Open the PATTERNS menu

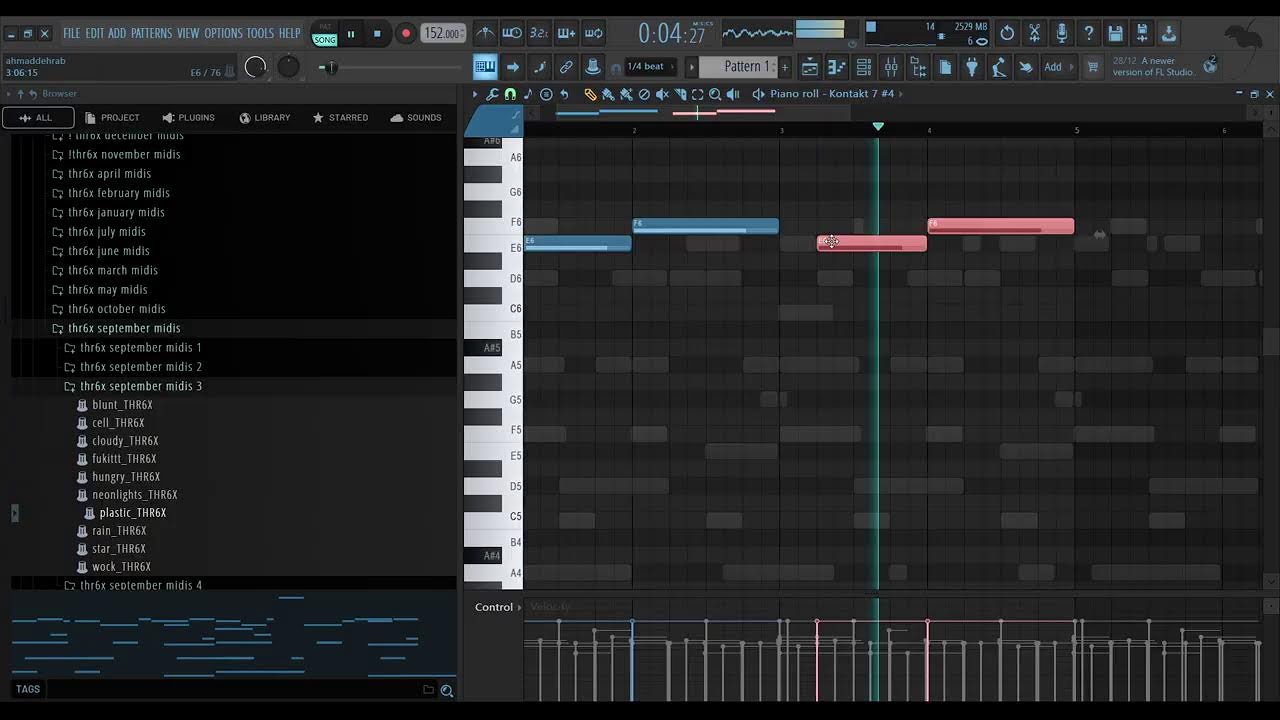coord(151,33)
